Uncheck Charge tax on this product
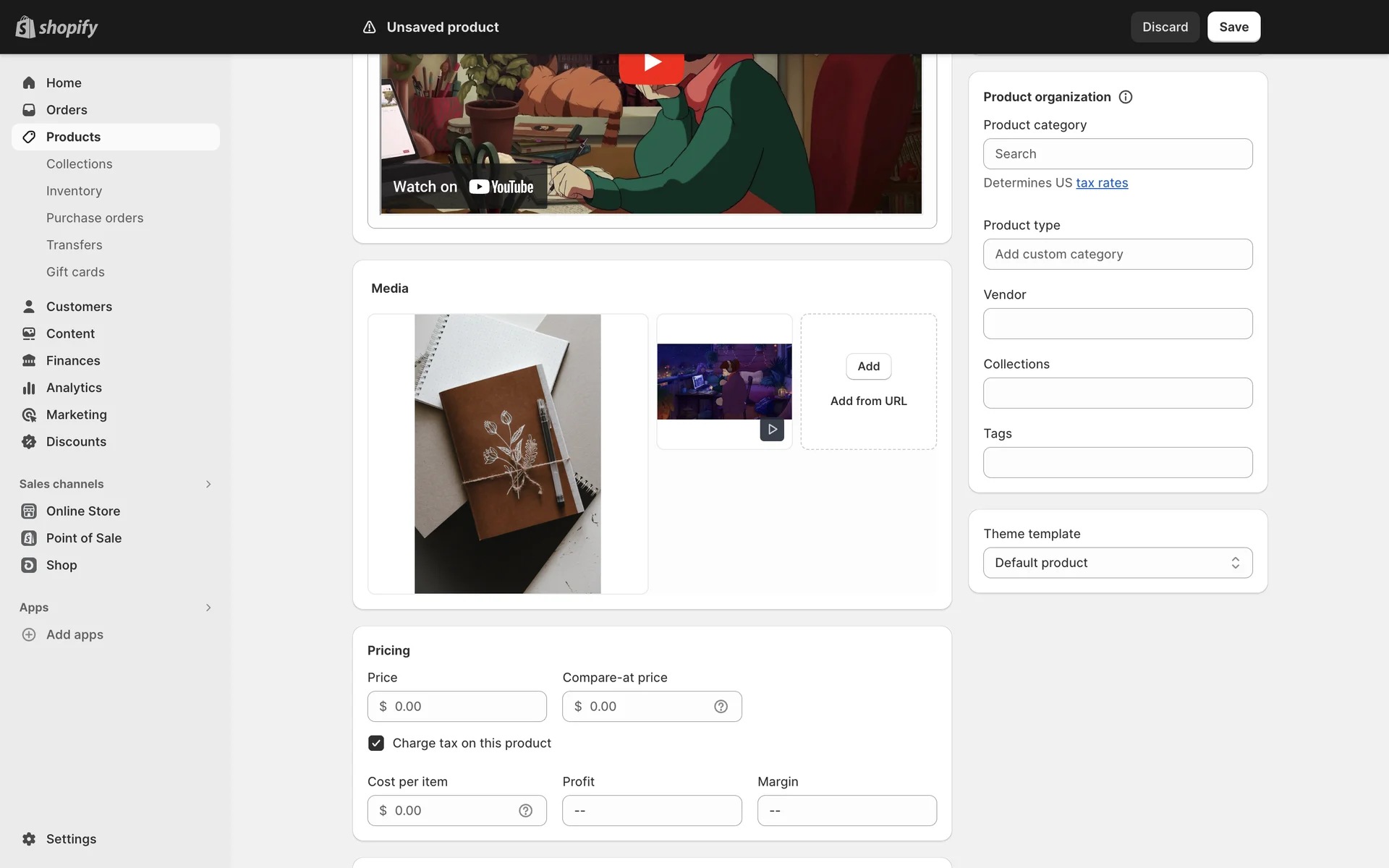Screen dimensions: 1389x868 pos(376,743)
